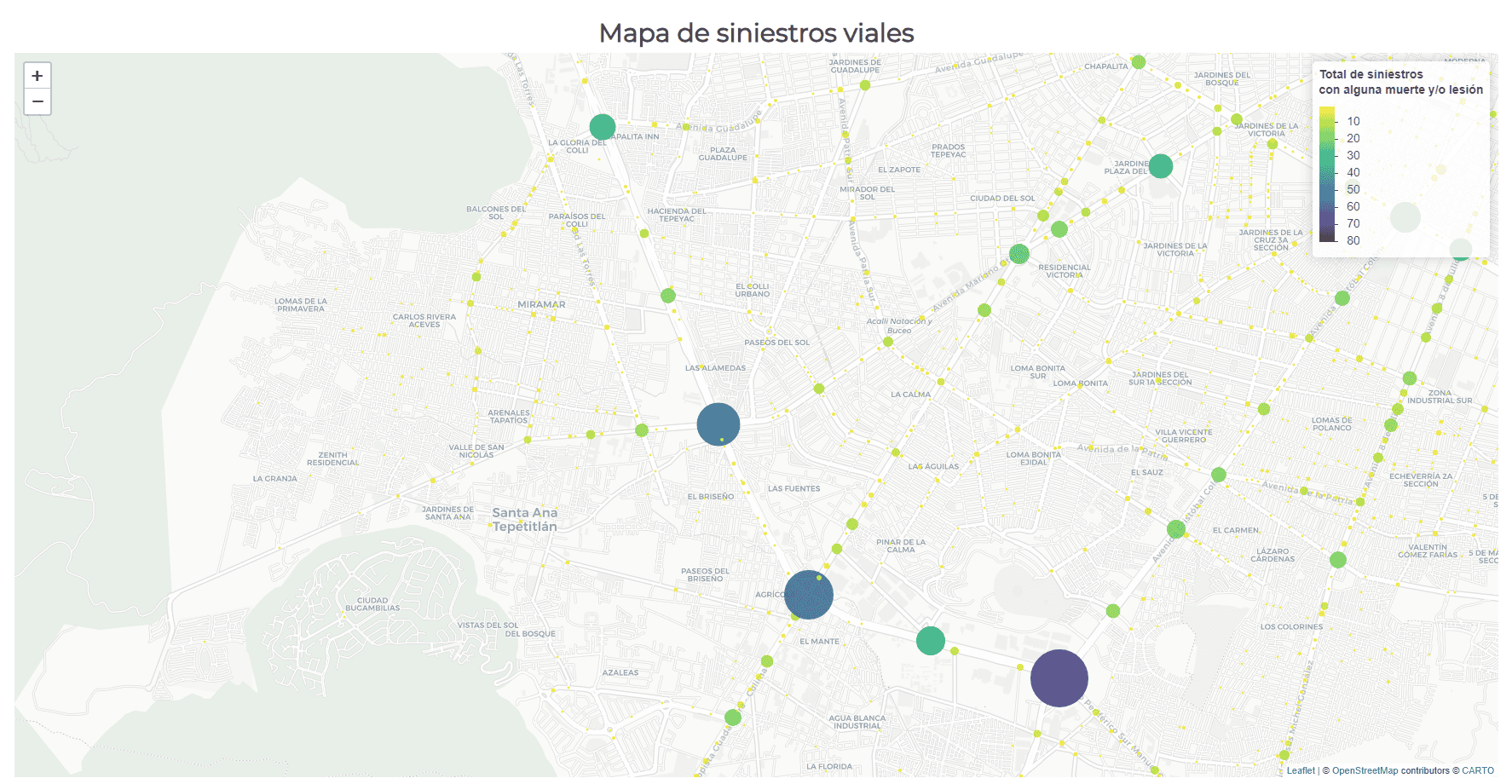1512x784 pixels.
Task: Click the ZENITH RESIDENCIAL label
Action: (332, 458)
